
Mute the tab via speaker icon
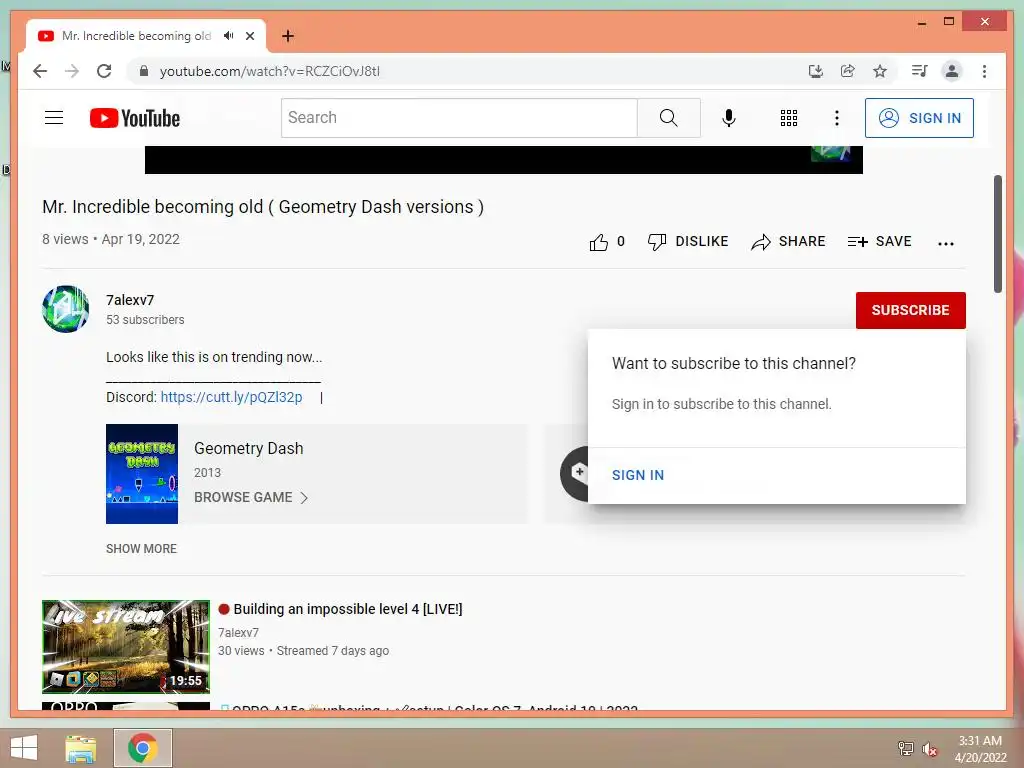point(228,35)
